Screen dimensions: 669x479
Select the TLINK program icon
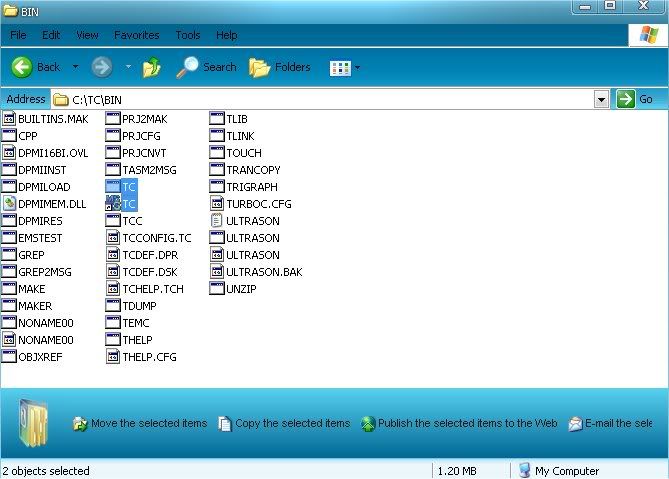217,136
